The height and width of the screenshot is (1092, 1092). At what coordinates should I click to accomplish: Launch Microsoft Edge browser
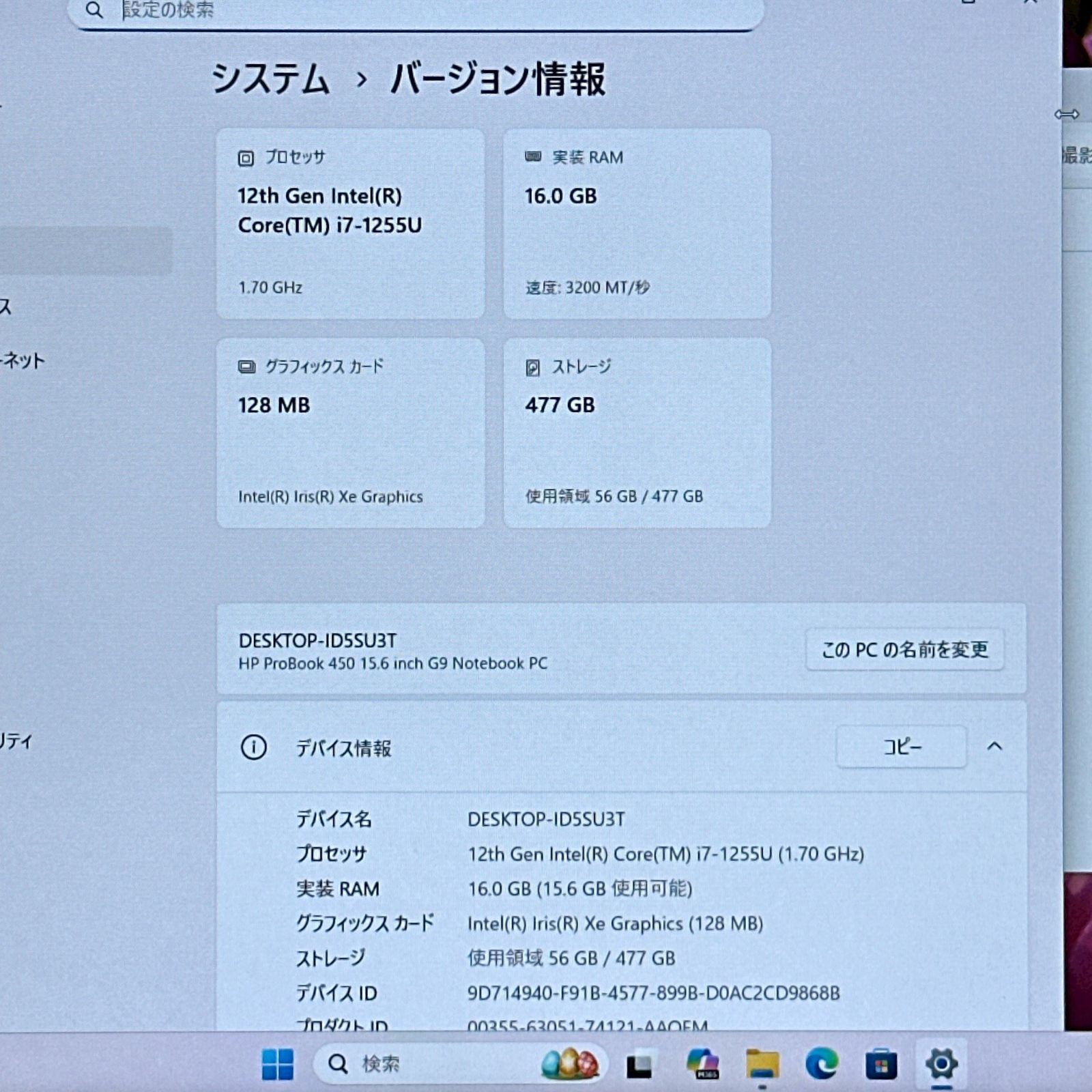pyautogui.click(x=822, y=1064)
